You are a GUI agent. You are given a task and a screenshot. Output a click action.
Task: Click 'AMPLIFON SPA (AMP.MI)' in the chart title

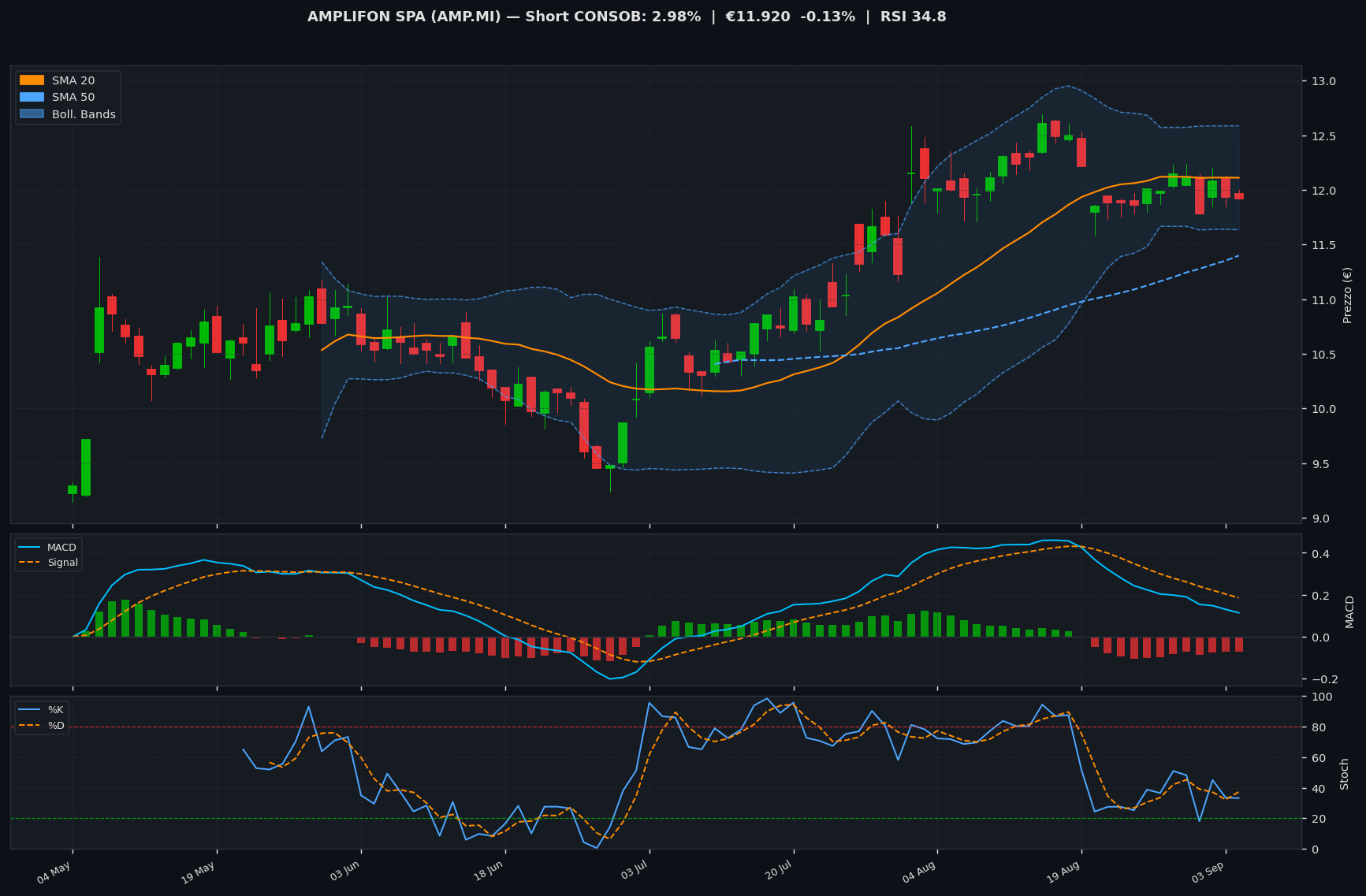404,17
